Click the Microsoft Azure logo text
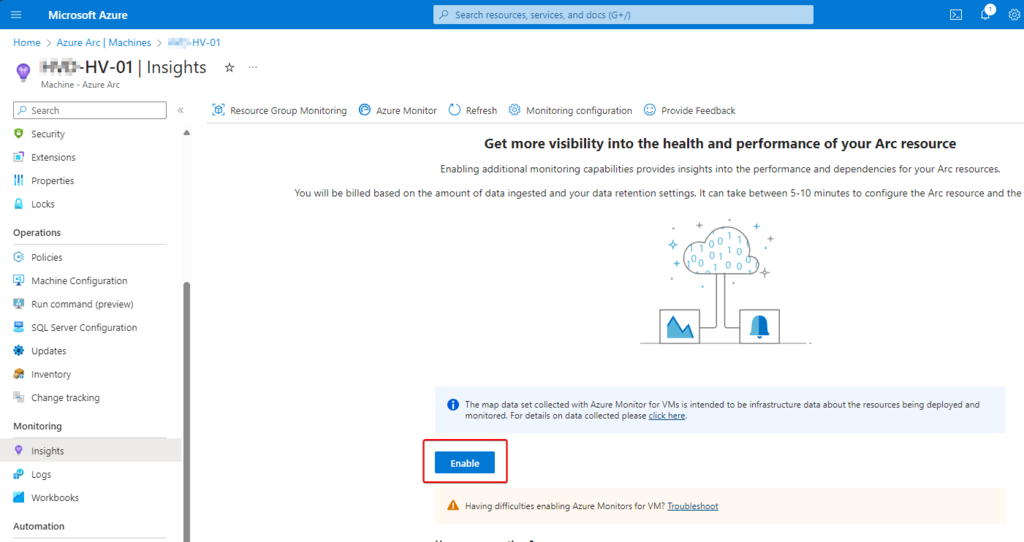The height and width of the screenshot is (542, 1024). pos(88,14)
